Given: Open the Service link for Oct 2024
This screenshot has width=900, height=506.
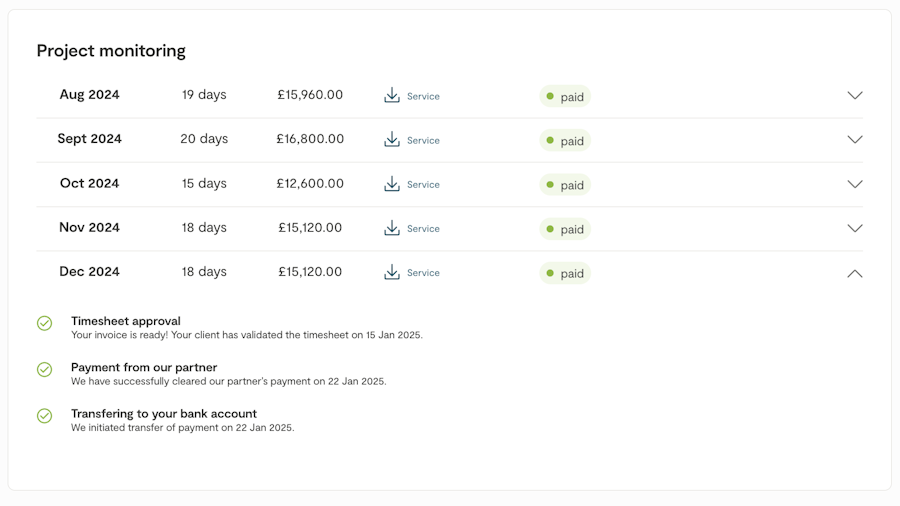Looking at the screenshot, I should [423, 185].
